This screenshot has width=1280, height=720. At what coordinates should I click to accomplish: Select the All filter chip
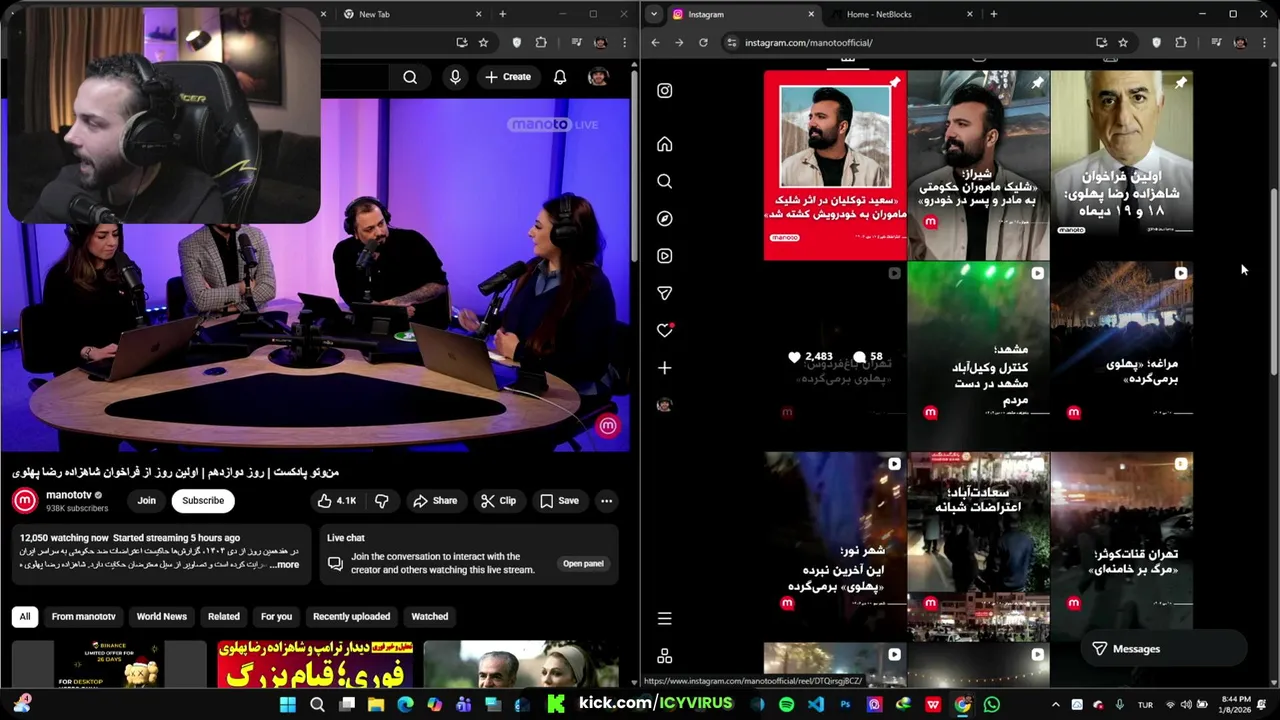pyautogui.click(x=25, y=617)
